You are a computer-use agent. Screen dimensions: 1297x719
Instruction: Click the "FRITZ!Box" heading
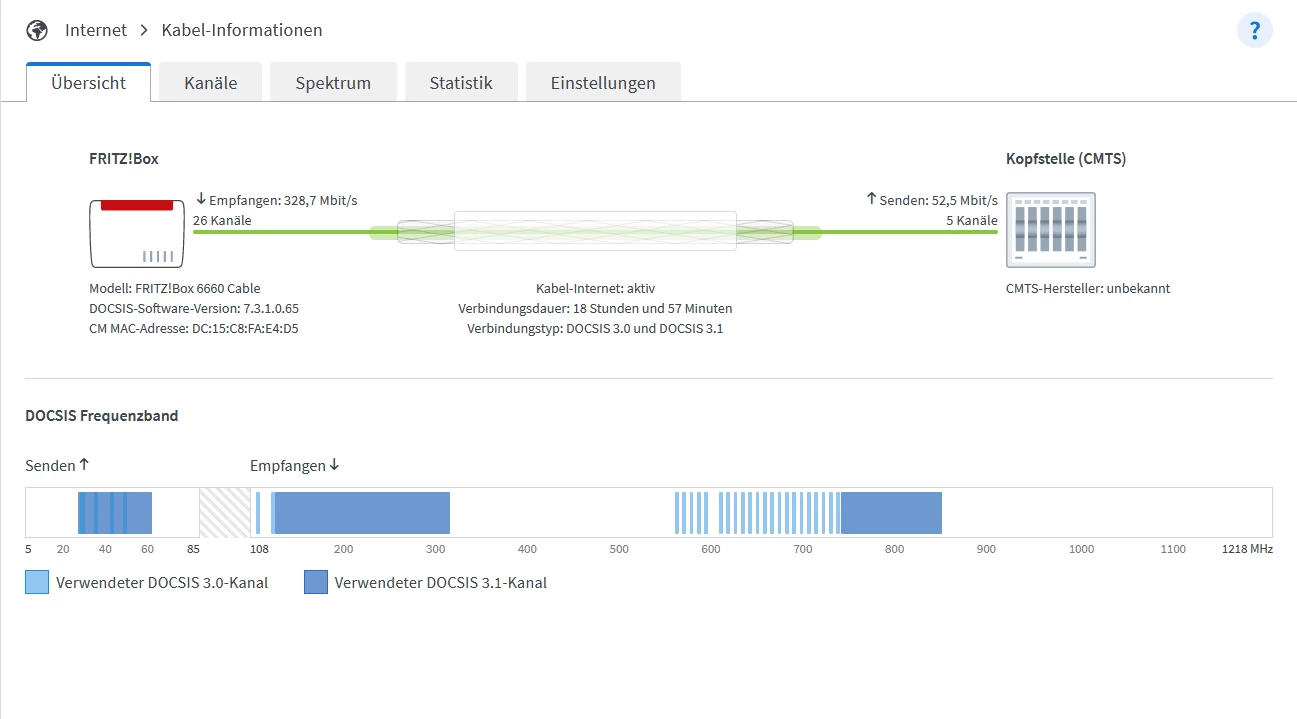(124, 158)
